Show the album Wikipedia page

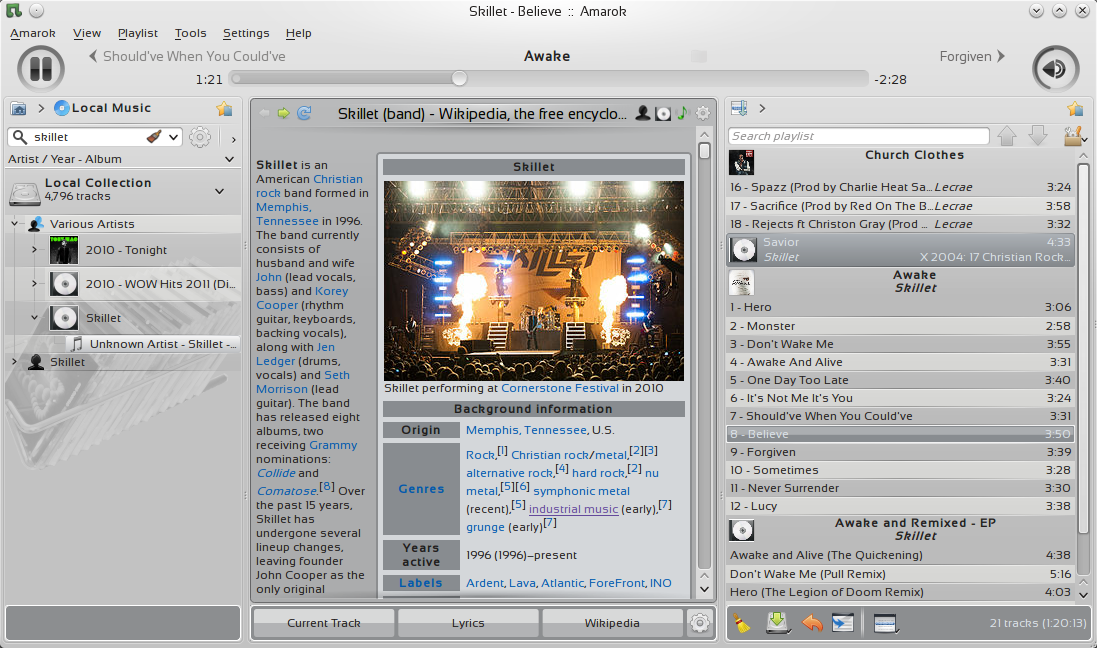click(x=663, y=113)
